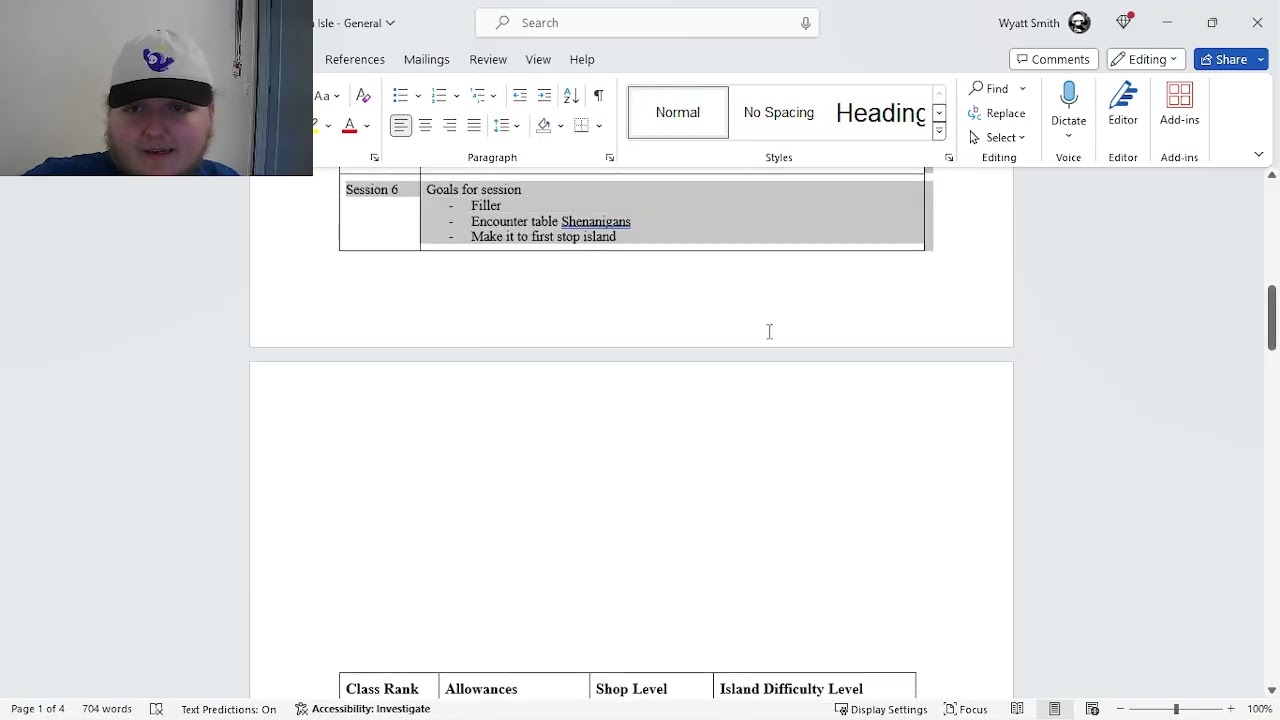Align paragraph text to the right
This screenshot has width=1280, height=720.
450,125
